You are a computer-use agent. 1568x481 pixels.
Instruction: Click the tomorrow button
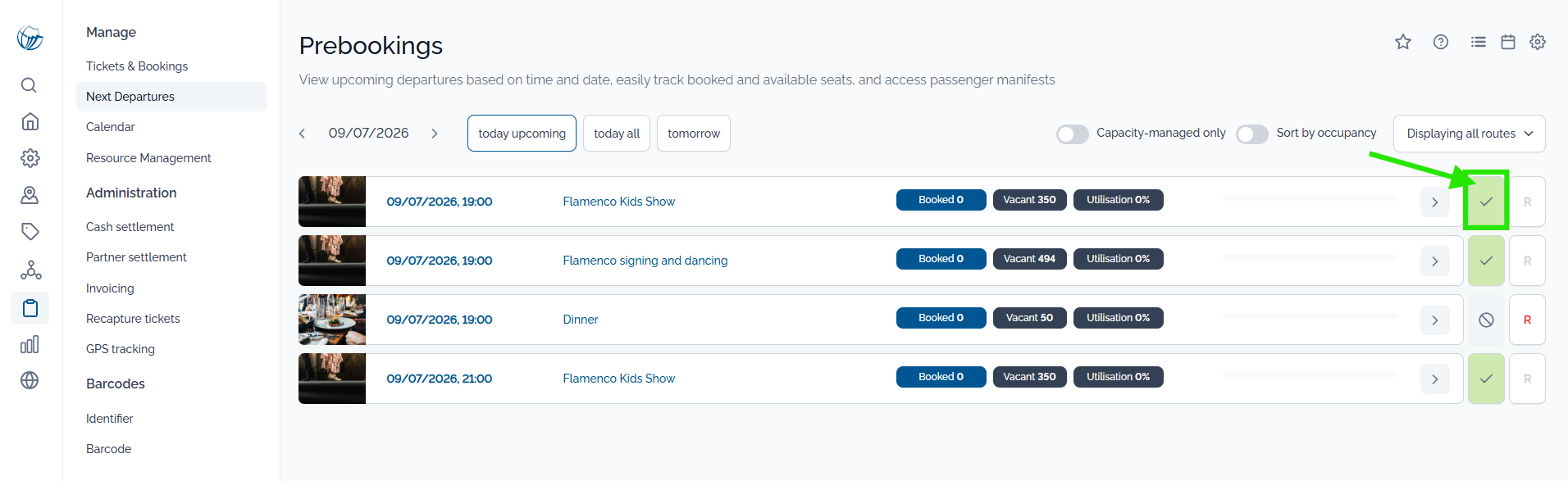coord(694,134)
